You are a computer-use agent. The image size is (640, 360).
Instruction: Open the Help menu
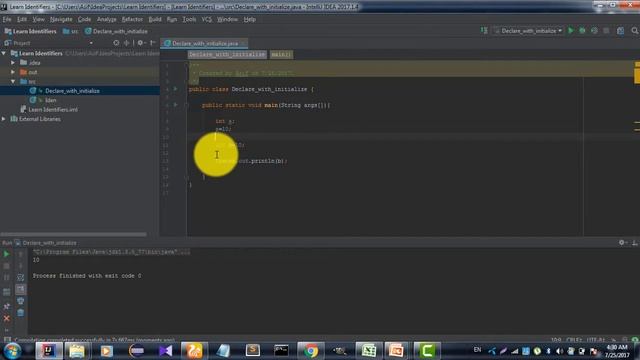point(249,19)
